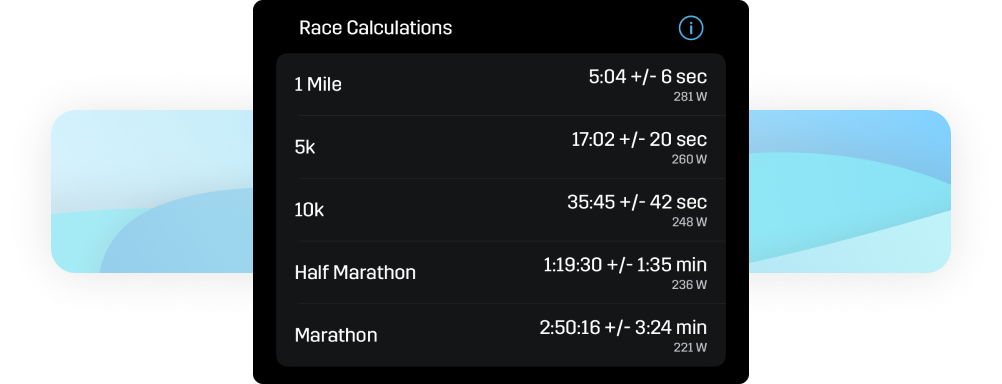Click the 236 W power value
Image resolution: width=1002 pixels, height=384 pixels.
click(690, 285)
